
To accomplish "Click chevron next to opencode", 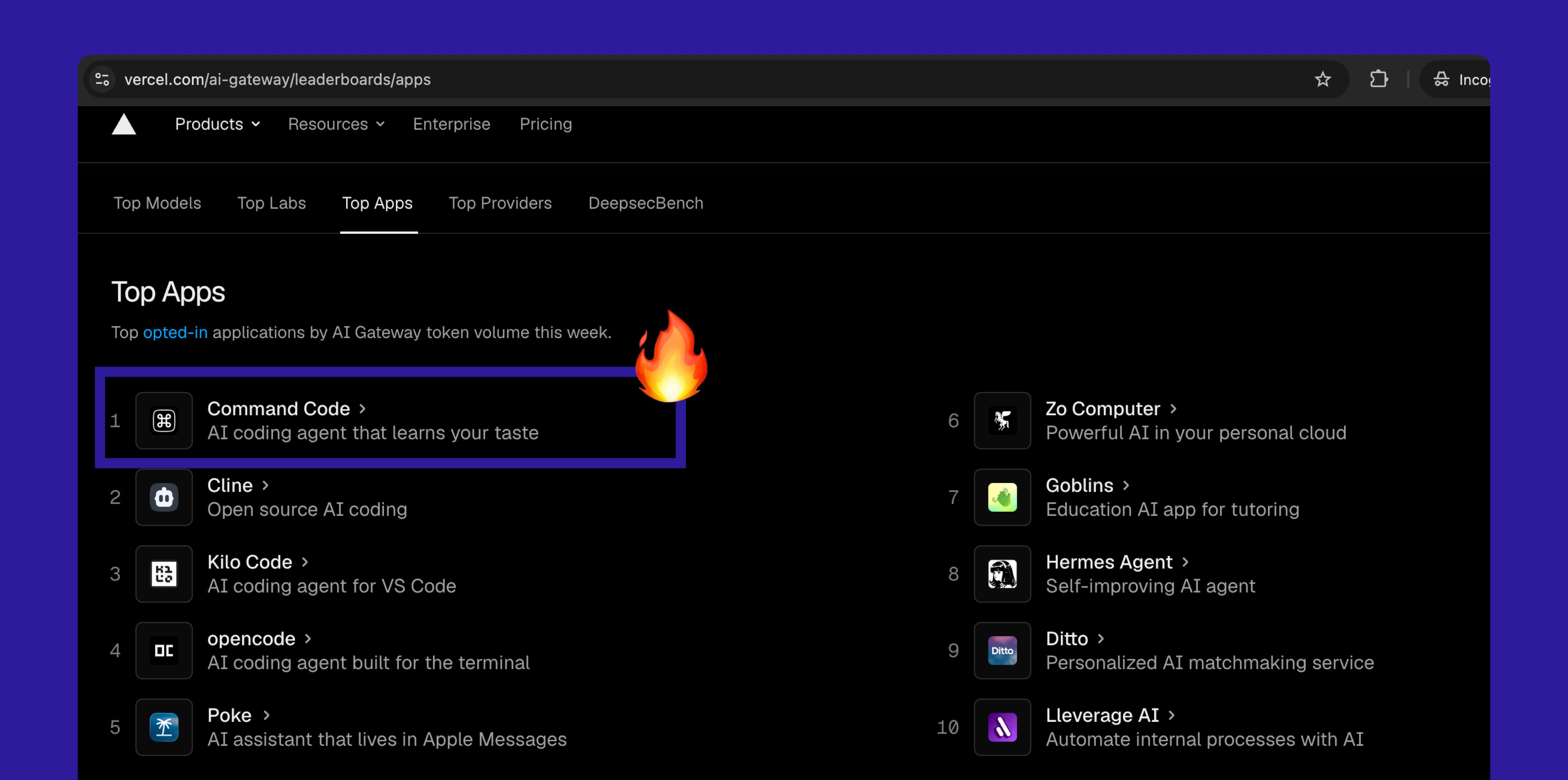I will click(x=308, y=639).
